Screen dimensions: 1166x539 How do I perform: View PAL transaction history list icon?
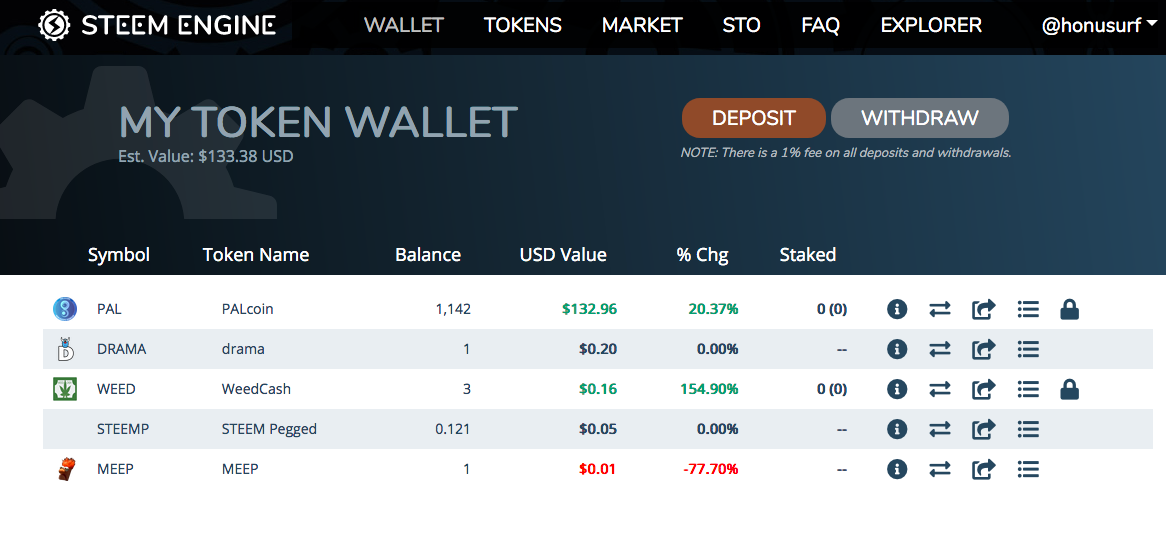(1028, 309)
